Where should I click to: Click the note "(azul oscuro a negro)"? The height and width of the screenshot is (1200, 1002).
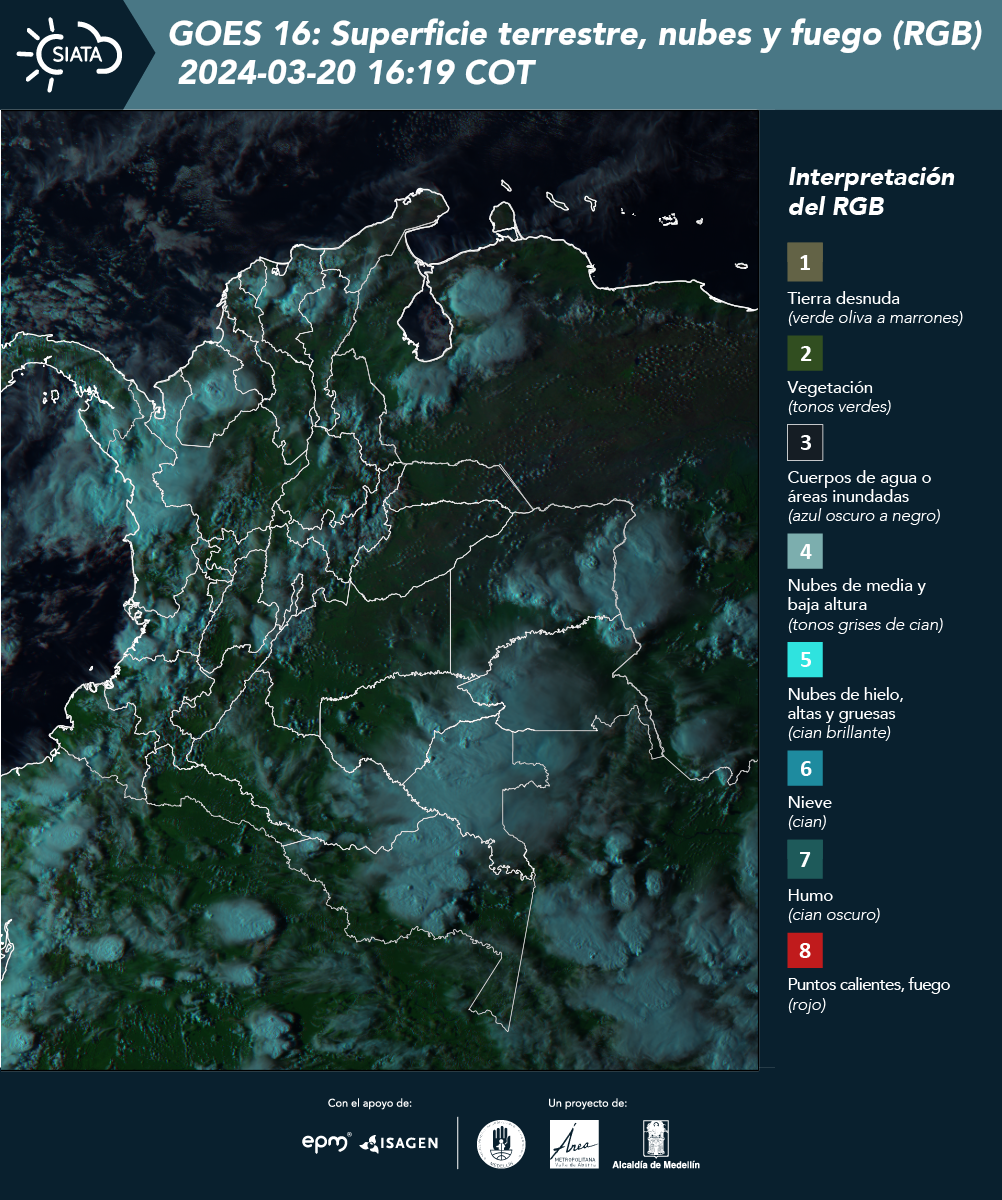864,516
